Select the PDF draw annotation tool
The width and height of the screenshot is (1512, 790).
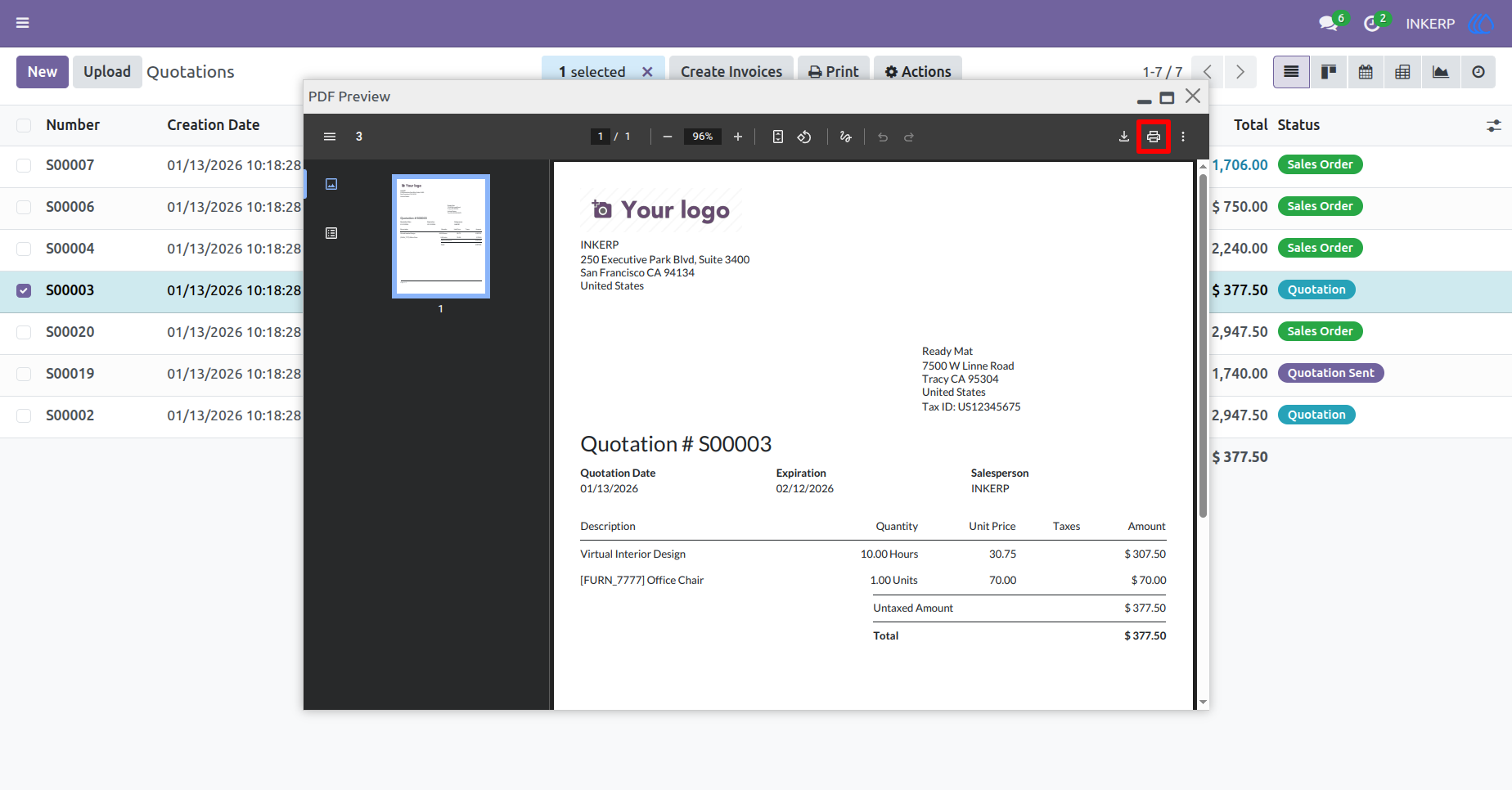[846, 137]
